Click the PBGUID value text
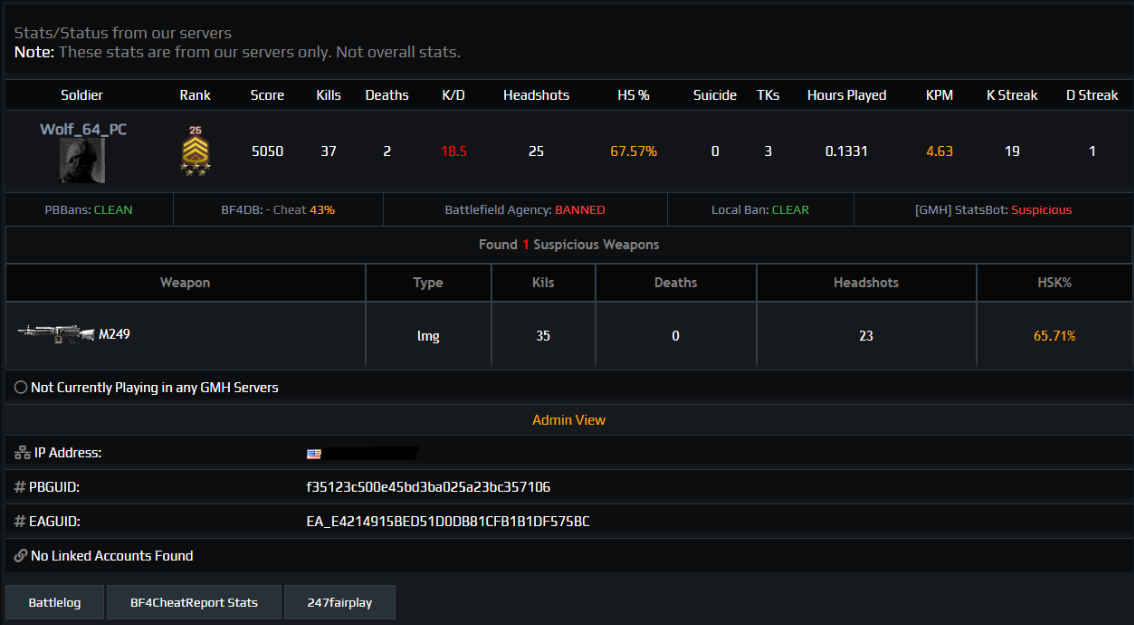This screenshot has width=1134, height=625. click(x=428, y=488)
